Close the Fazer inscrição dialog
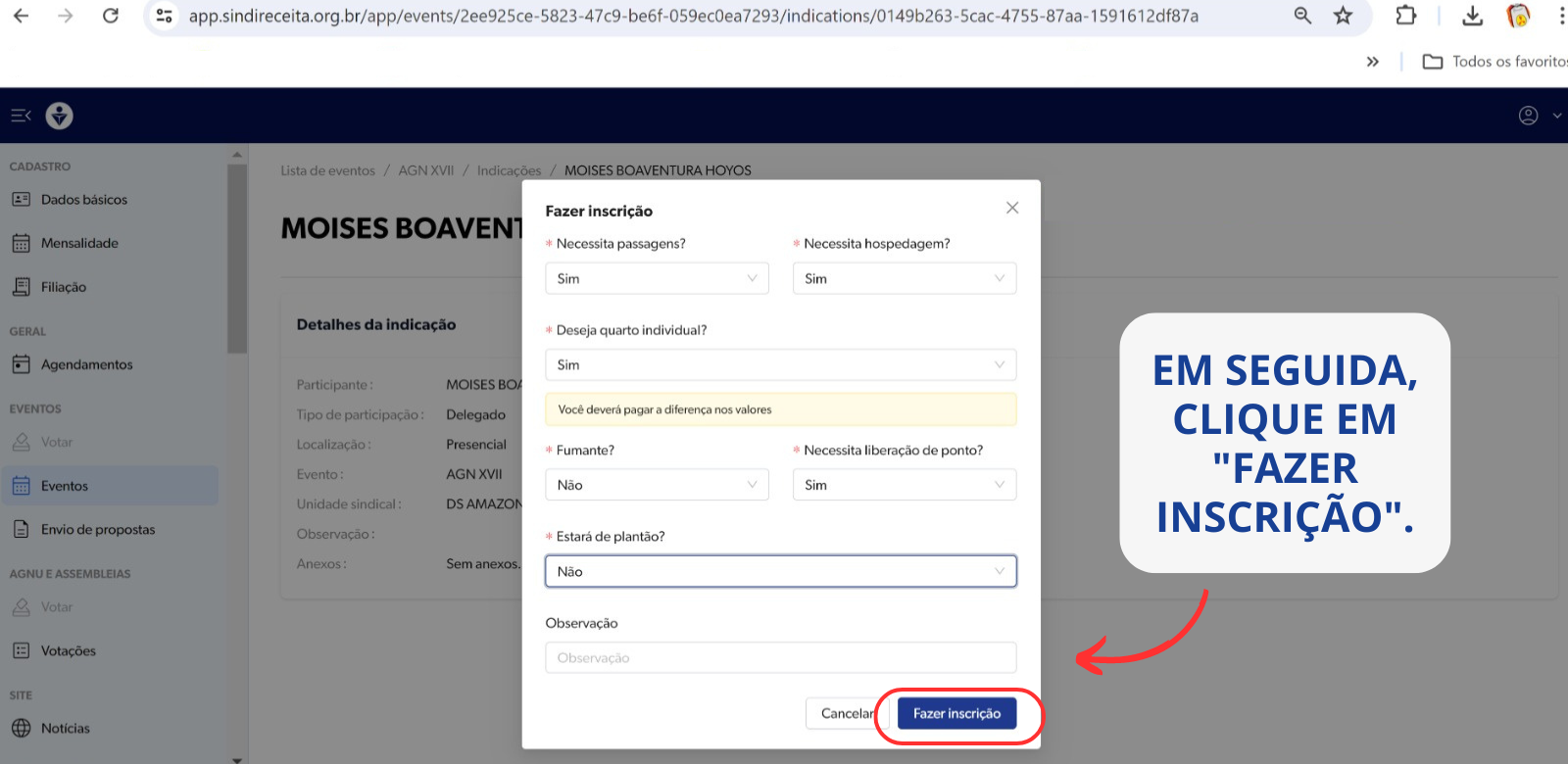1568x764 pixels. 1012,208
